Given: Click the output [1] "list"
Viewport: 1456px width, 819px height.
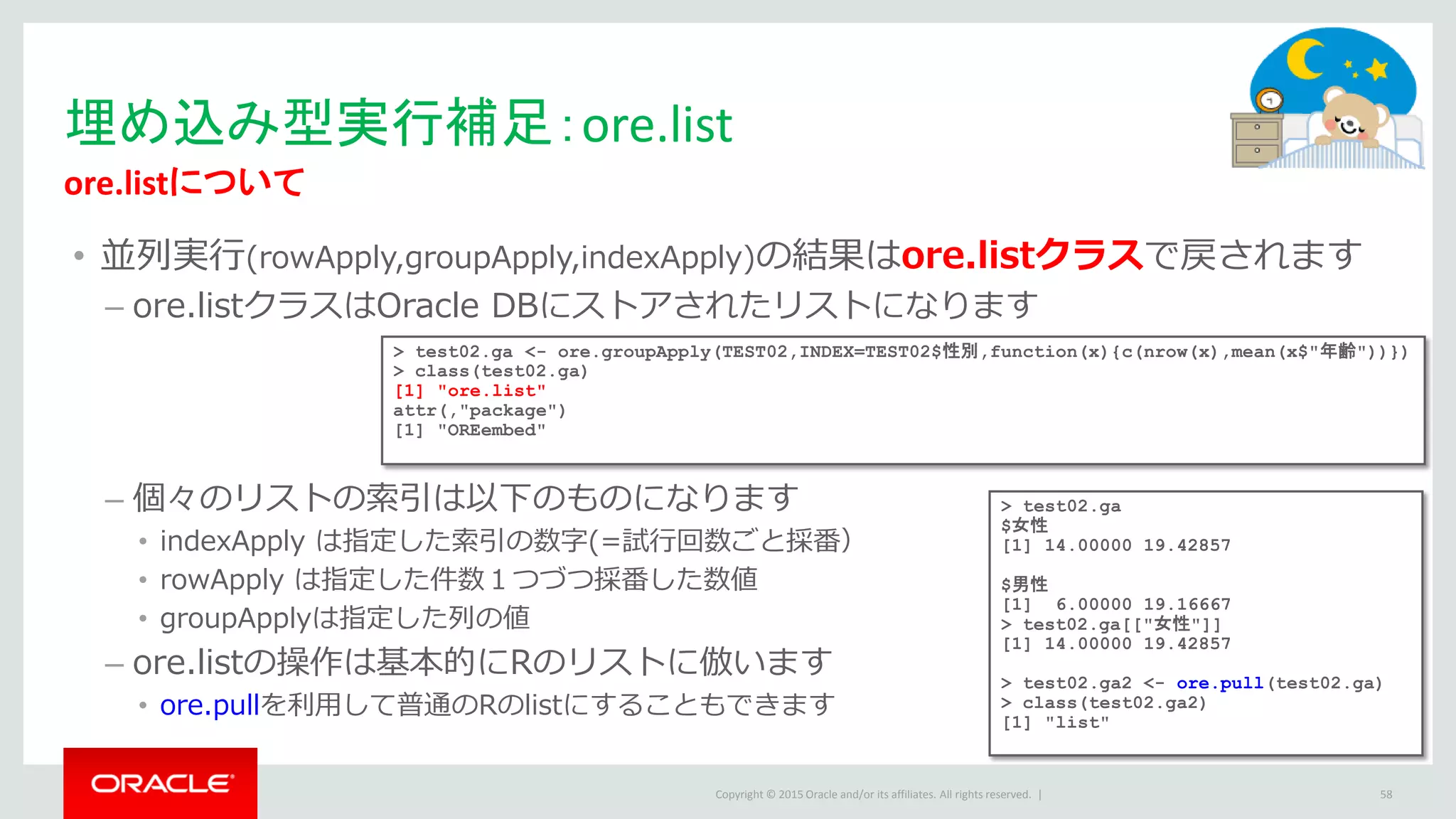Looking at the screenshot, I should click(x=1056, y=722).
